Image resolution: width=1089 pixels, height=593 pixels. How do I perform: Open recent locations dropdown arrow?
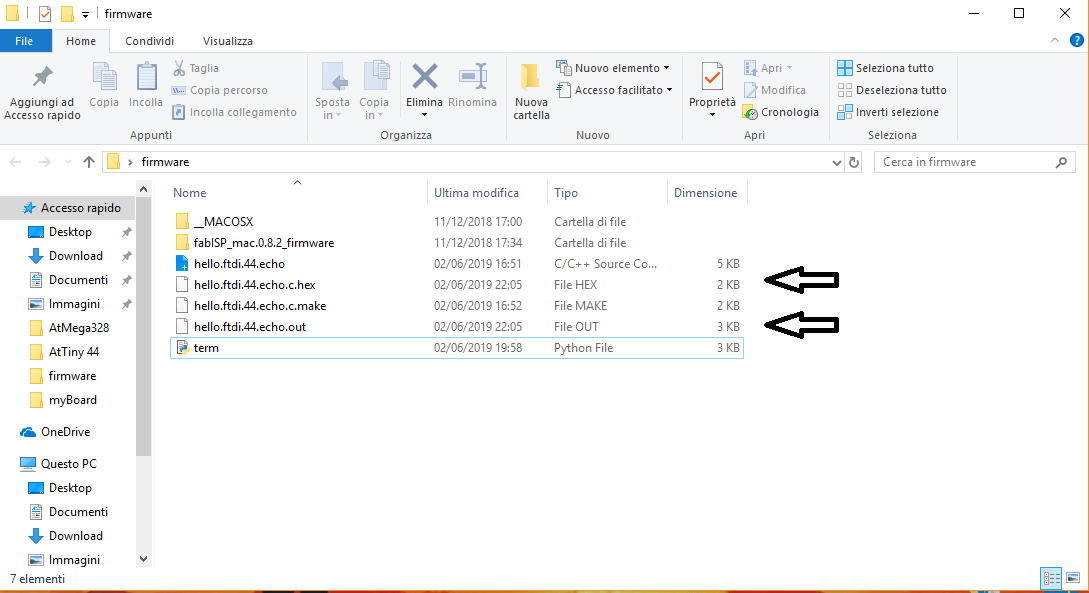click(68, 162)
